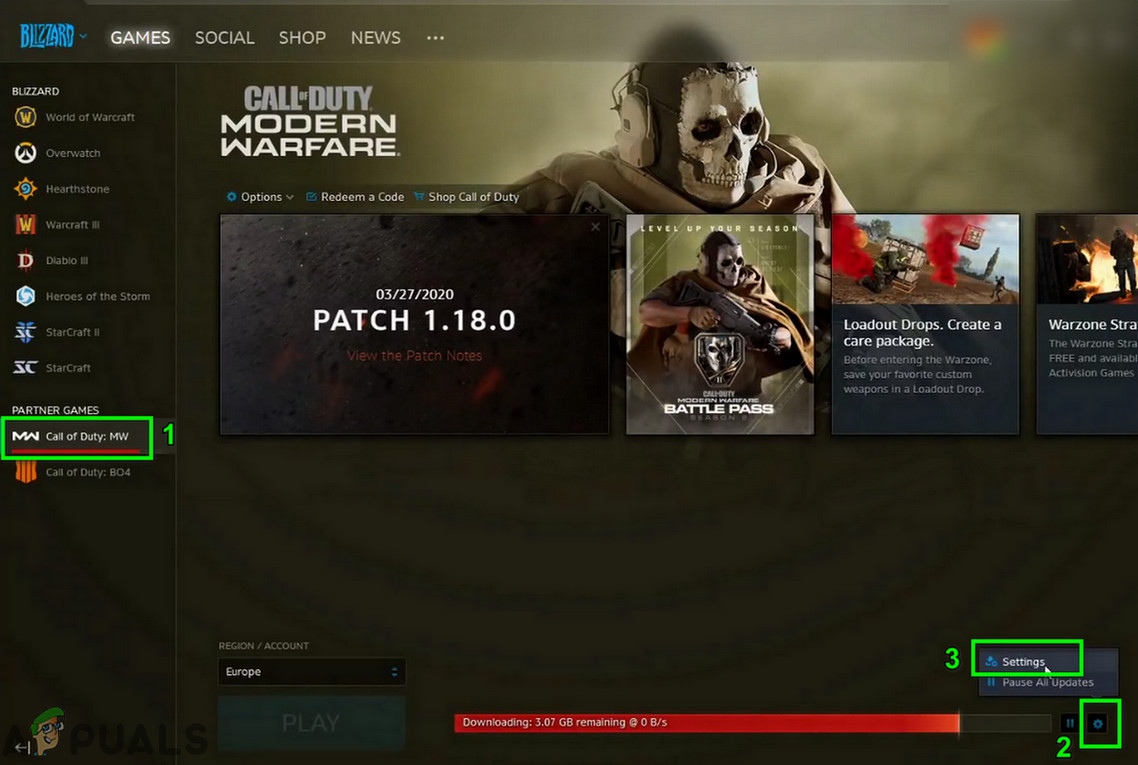Click the PATCH 1.18.0 title text
Viewport: 1138px width, 765px height.
(x=414, y=320)
